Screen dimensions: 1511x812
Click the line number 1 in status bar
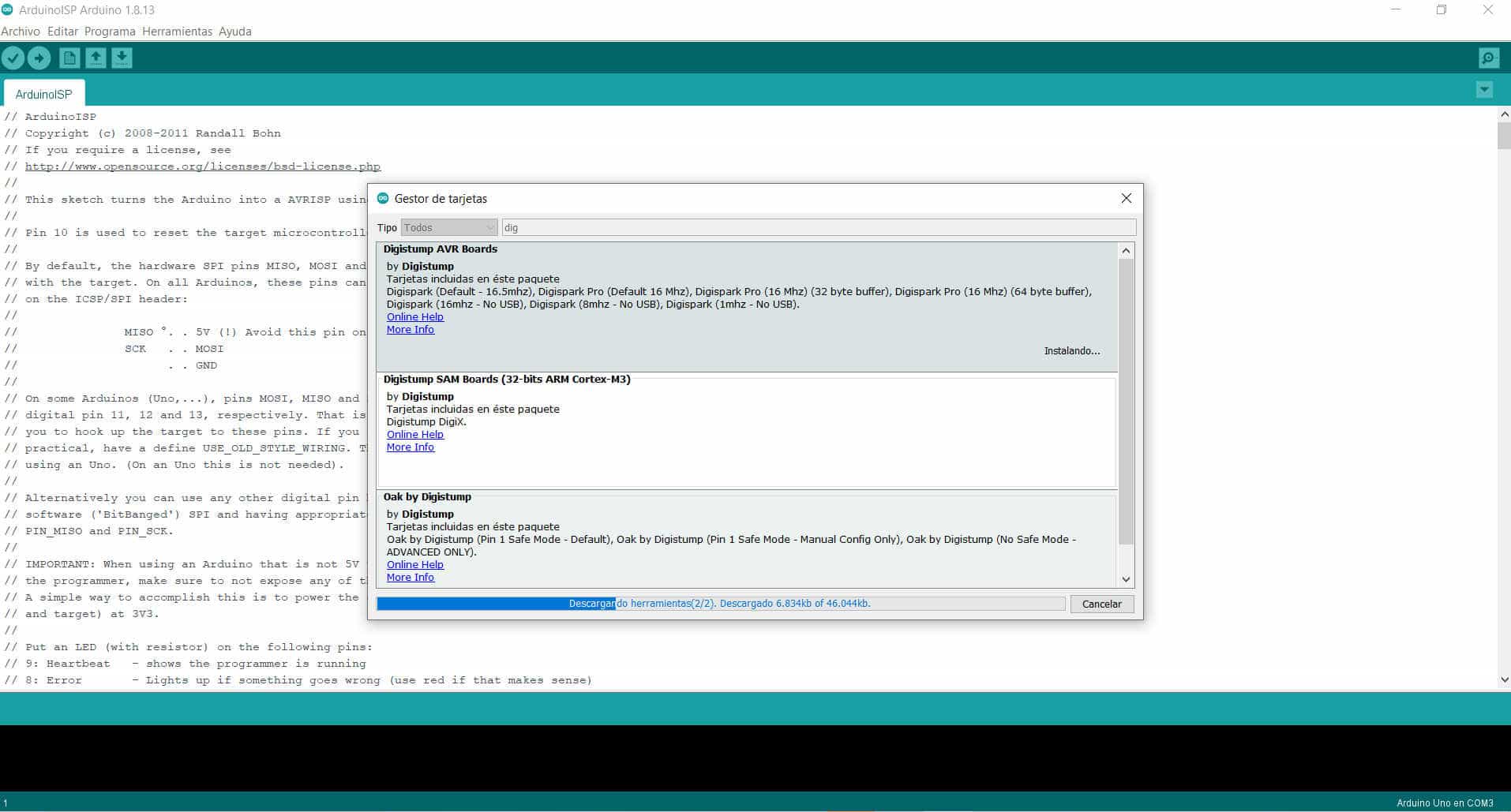coord(6,803)
